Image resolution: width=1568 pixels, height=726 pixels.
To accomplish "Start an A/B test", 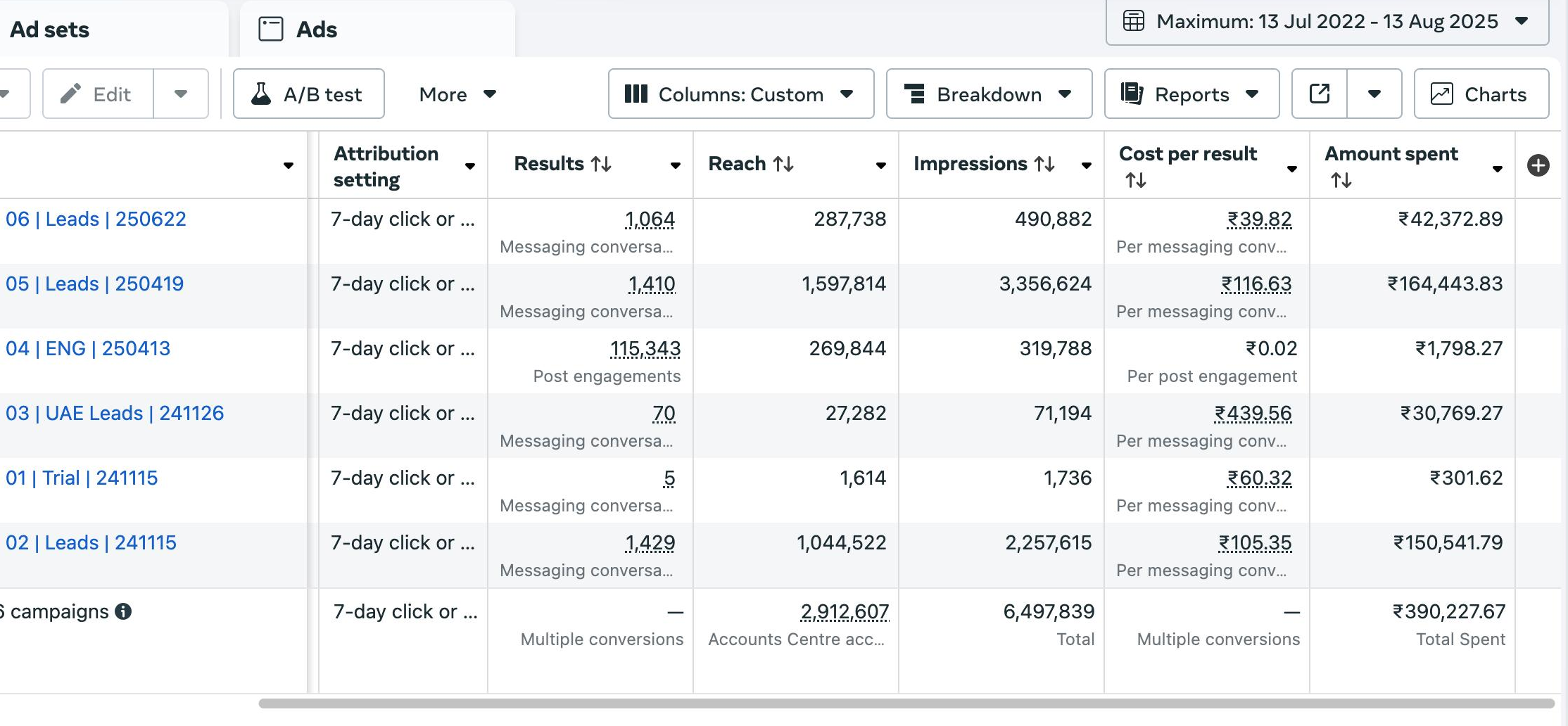I will [308, 94].
